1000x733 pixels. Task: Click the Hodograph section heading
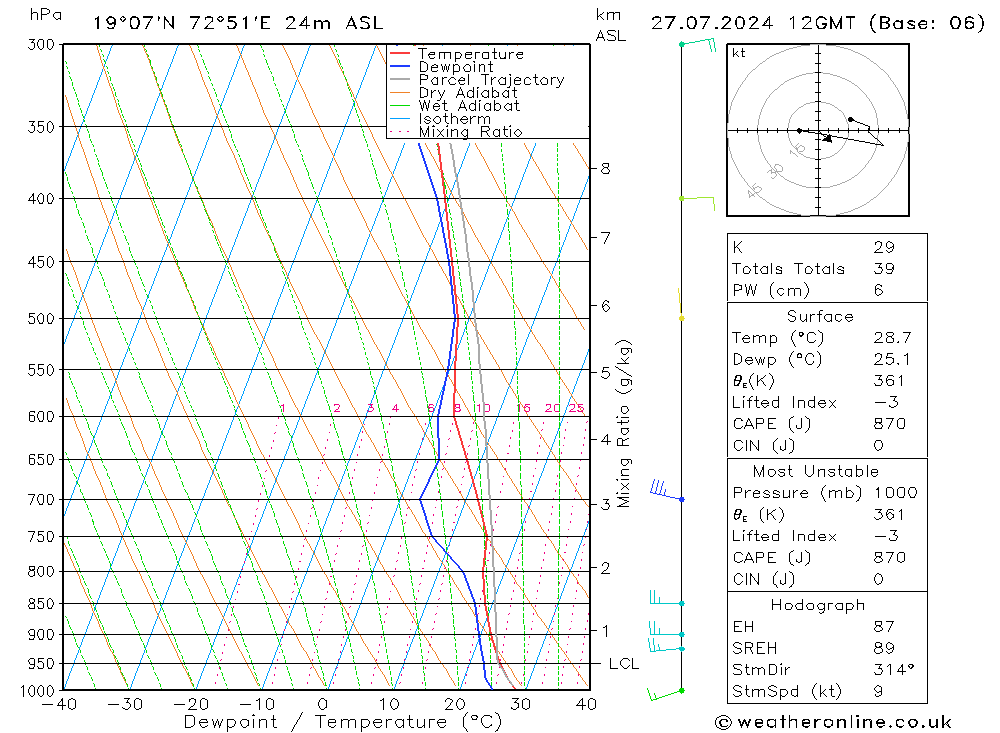[x=818, y=605]
